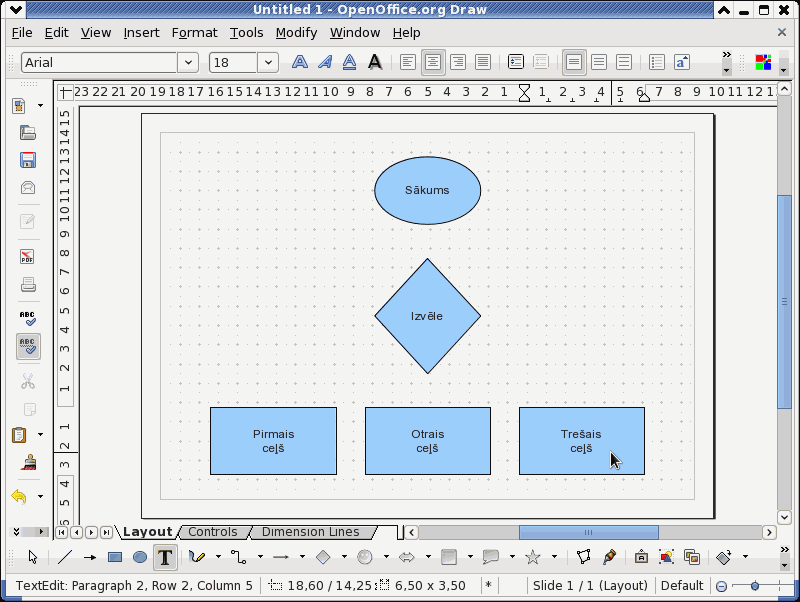The width and height of the screenshot is (800, 602).
Task: Expand the Lines and Arrows options
Action: (x=302, y=557)
